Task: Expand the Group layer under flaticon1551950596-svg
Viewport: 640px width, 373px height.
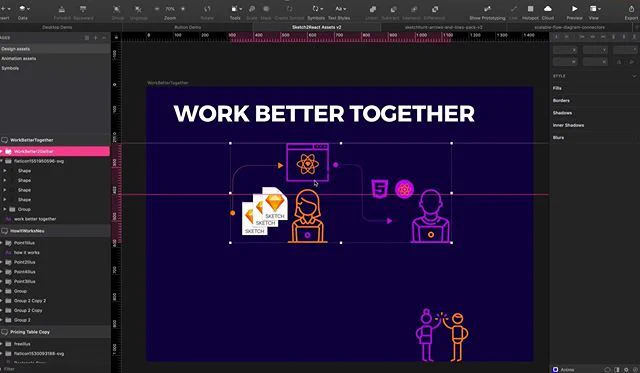Action: tap(5, 209)
